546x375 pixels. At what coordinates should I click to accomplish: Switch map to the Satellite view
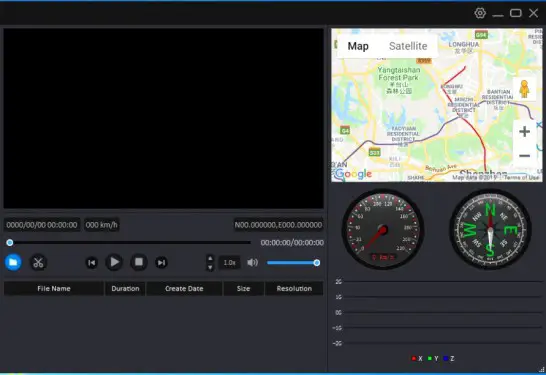click(x=408, y=46)
